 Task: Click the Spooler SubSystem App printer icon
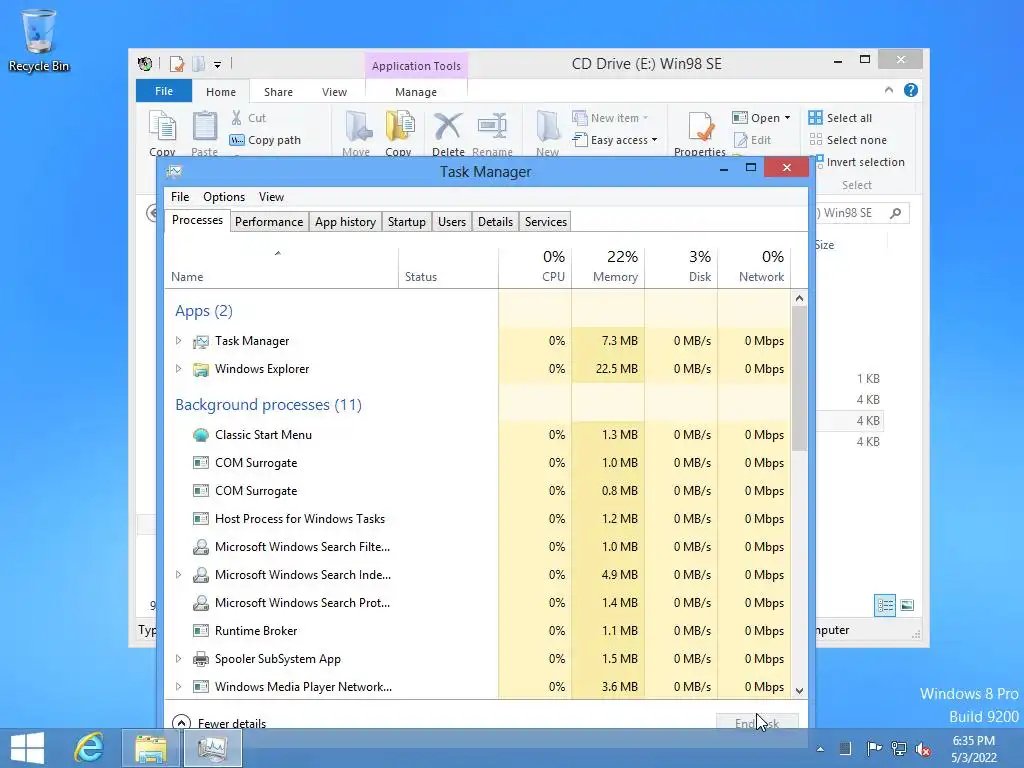coord(200,659)
